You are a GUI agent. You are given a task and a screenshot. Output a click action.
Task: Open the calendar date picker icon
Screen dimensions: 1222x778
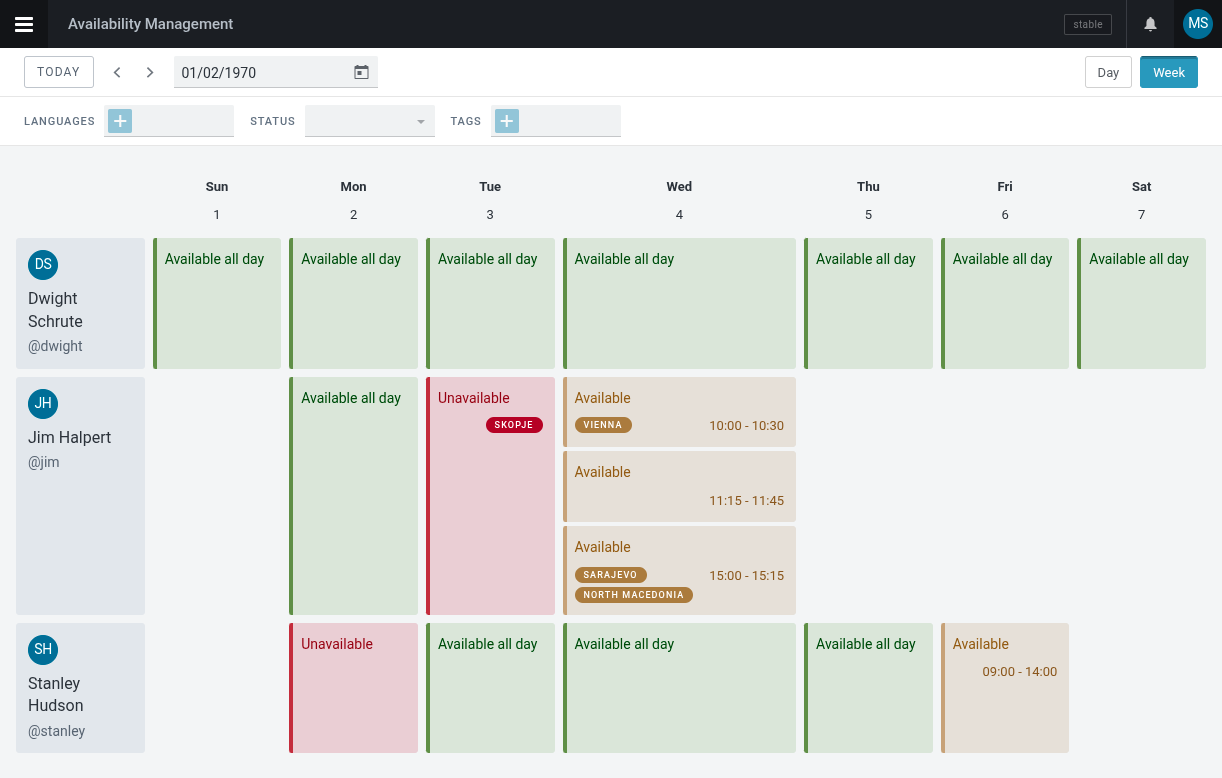click(x=361, y=72)
